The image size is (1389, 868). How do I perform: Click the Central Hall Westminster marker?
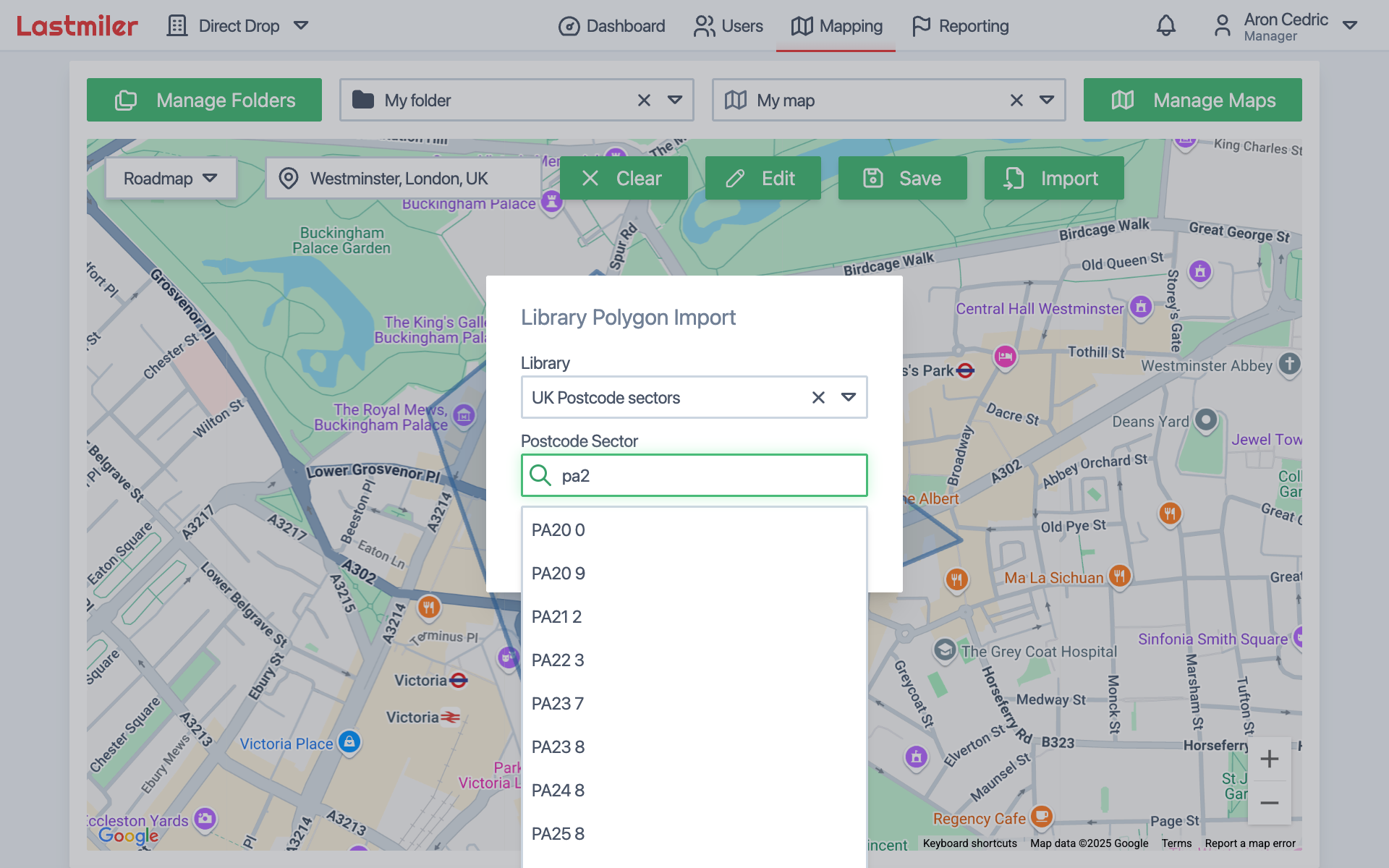(x=1141, y=307)
